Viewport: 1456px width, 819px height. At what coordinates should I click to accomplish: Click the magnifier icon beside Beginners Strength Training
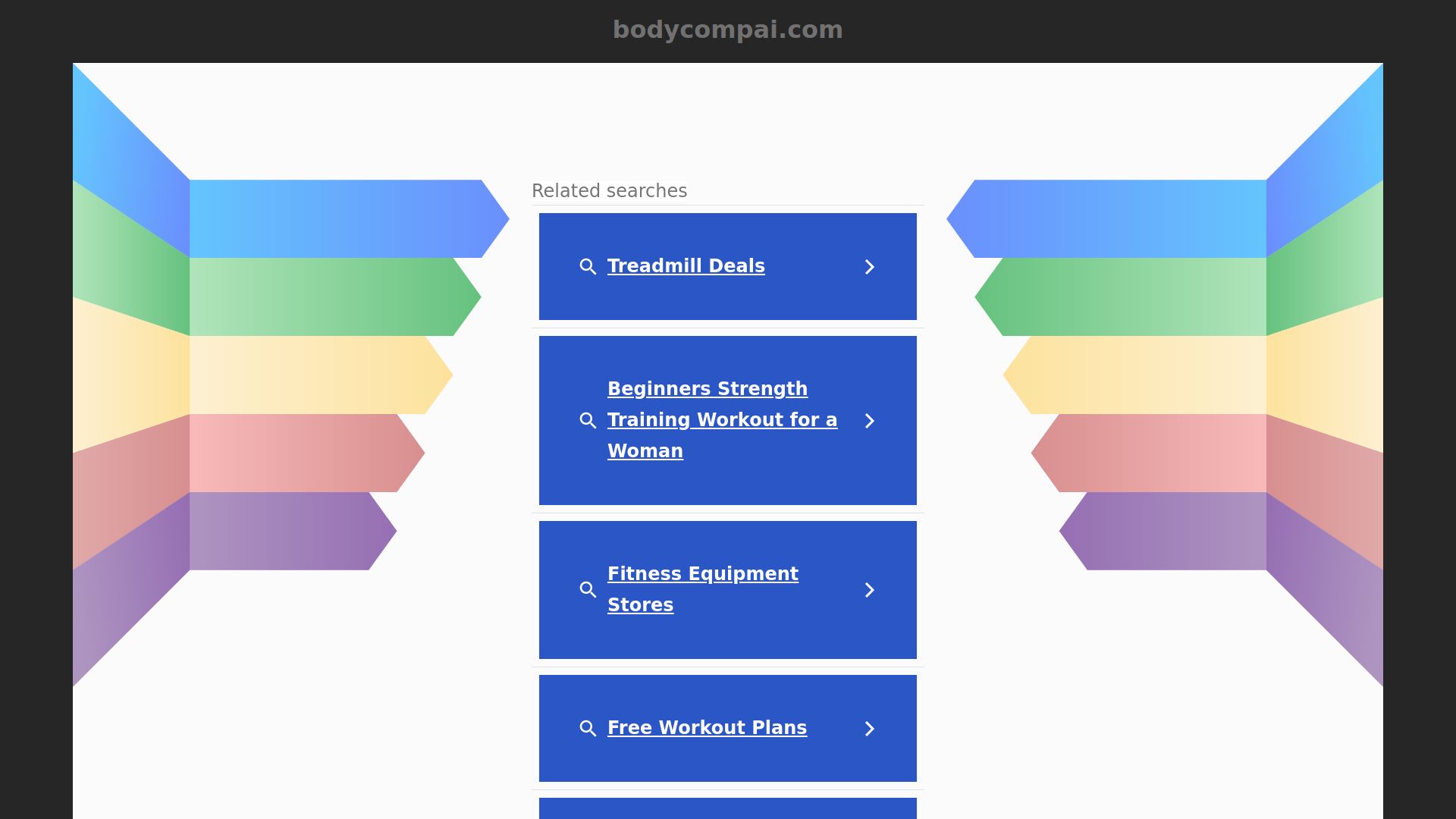pos(588,421)
